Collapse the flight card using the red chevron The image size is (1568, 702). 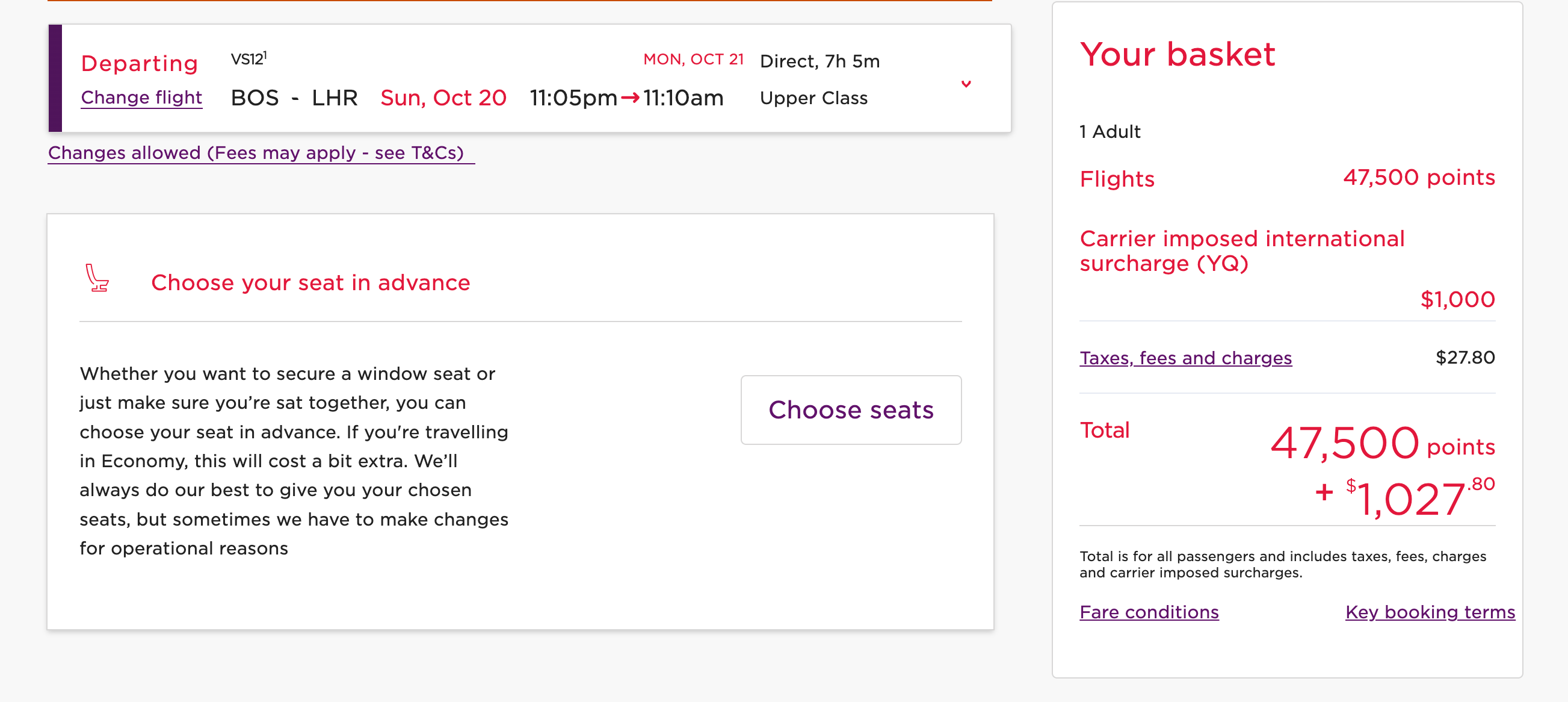(966, 84)
